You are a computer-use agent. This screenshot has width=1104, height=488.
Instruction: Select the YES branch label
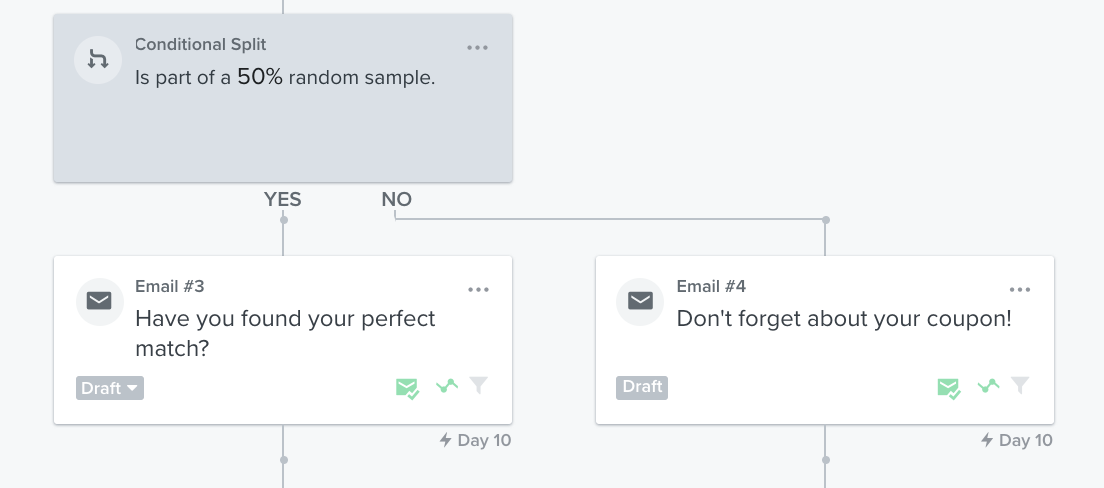click(282, 200)
